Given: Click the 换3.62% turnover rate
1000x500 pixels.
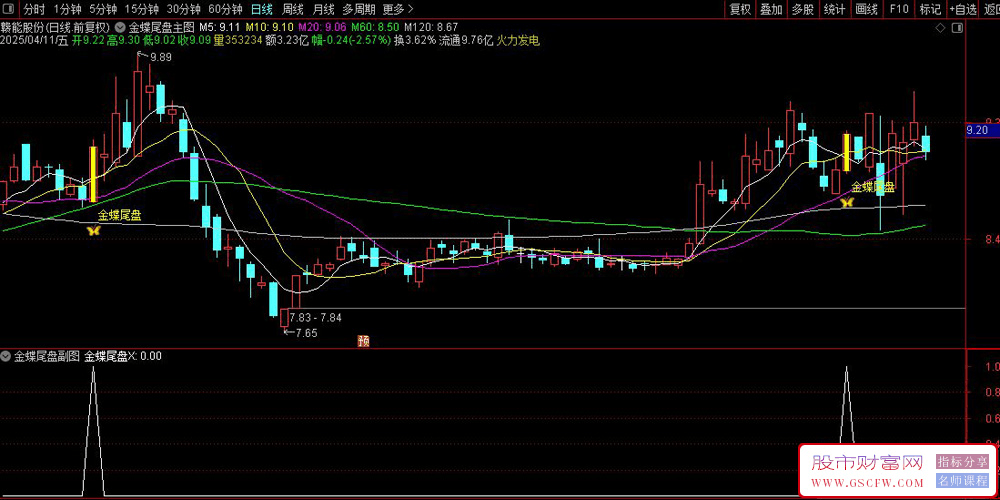Looking at the screenshot, I should pyautogui.click(x=415, y=41).
